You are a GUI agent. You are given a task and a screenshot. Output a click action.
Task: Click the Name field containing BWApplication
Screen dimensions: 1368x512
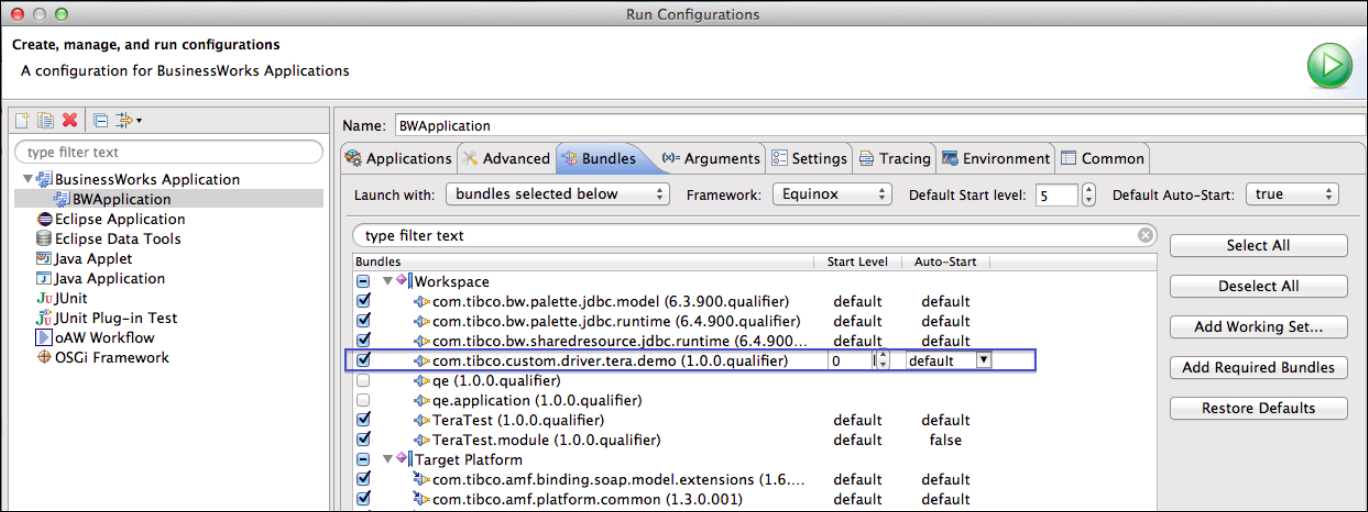[x=870, y=126]
